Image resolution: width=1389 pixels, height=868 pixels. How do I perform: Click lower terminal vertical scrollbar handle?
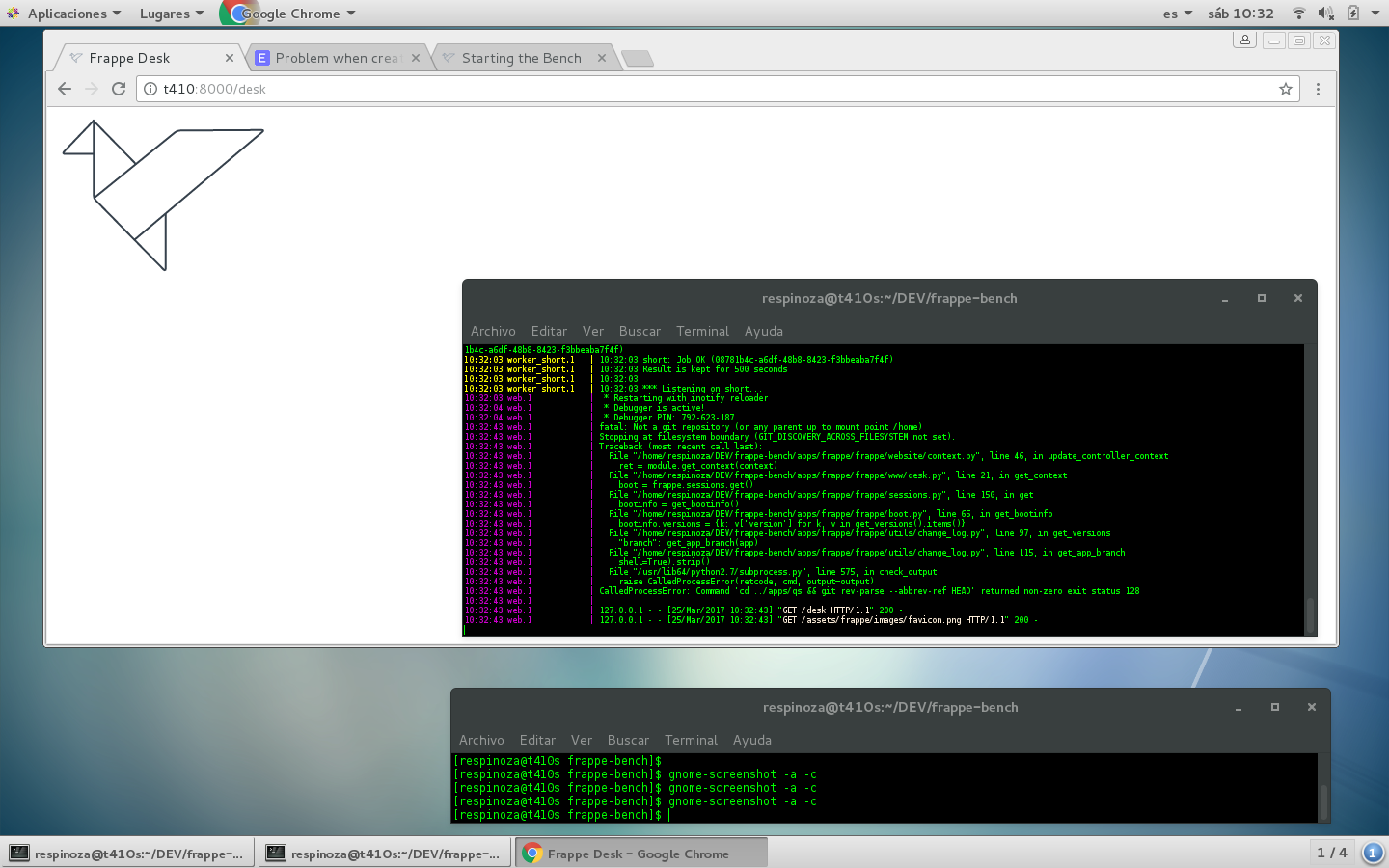[x=1324, y=802]
